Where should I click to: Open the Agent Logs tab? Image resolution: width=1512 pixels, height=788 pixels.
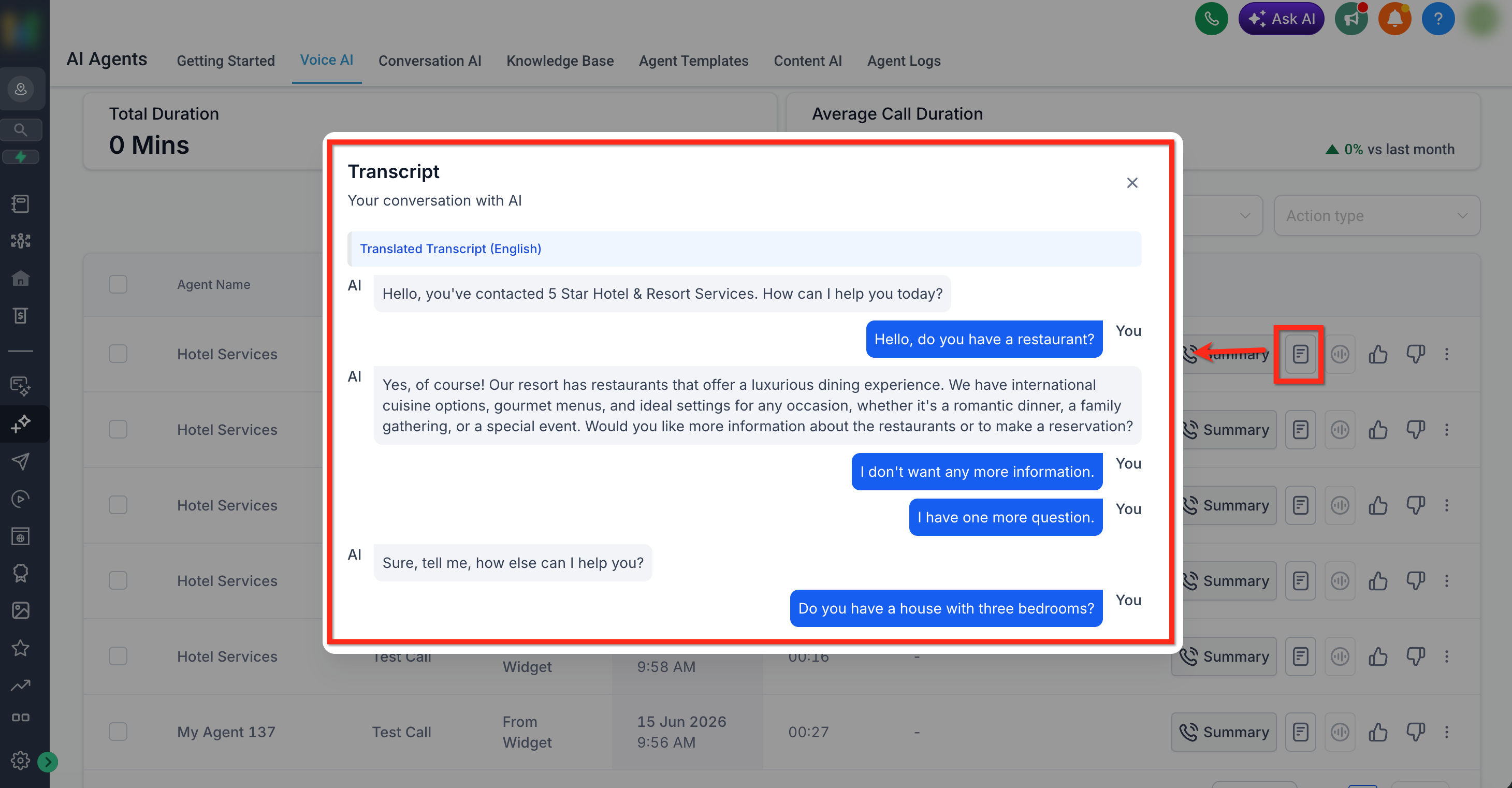904,61
